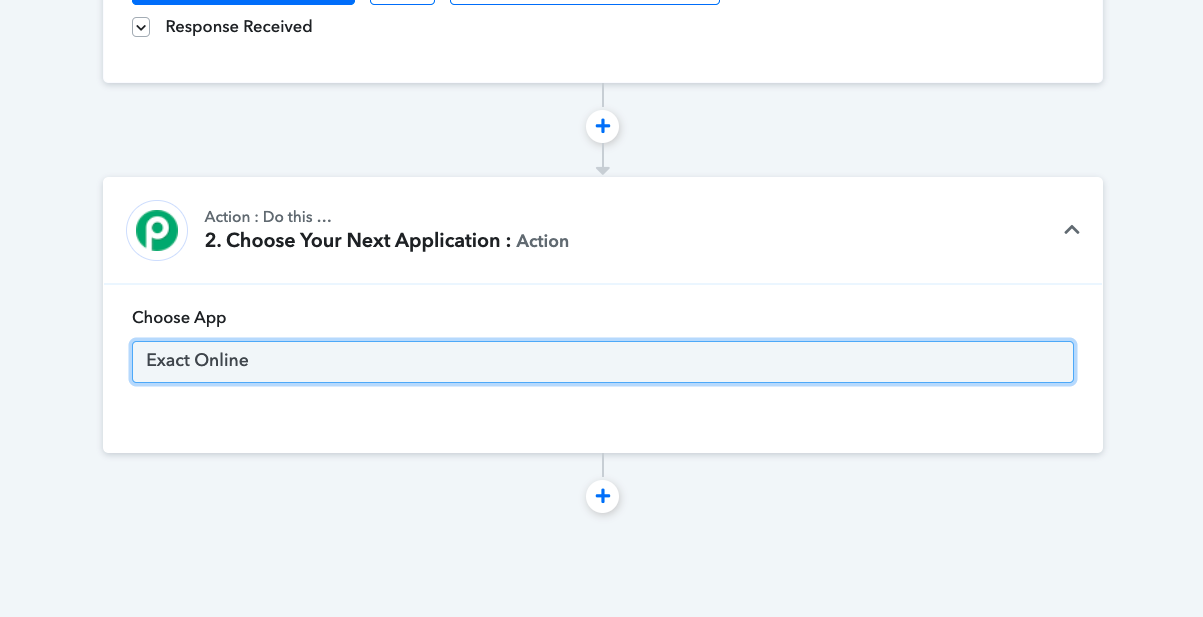Click the Pabbly app logo icon
This screenshot has height=617, width=1203.
click(x=157, y=231)
